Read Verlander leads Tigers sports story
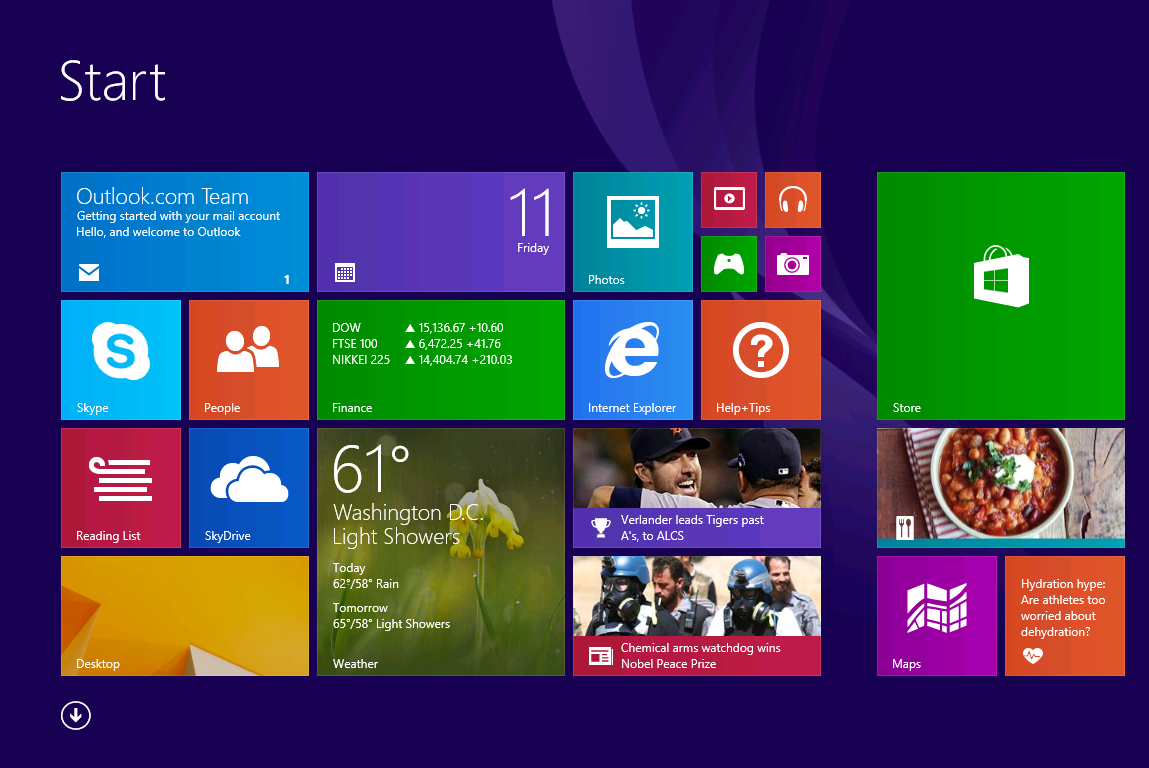The width and height of the screenshot is (1149, 768). (697, 488)
